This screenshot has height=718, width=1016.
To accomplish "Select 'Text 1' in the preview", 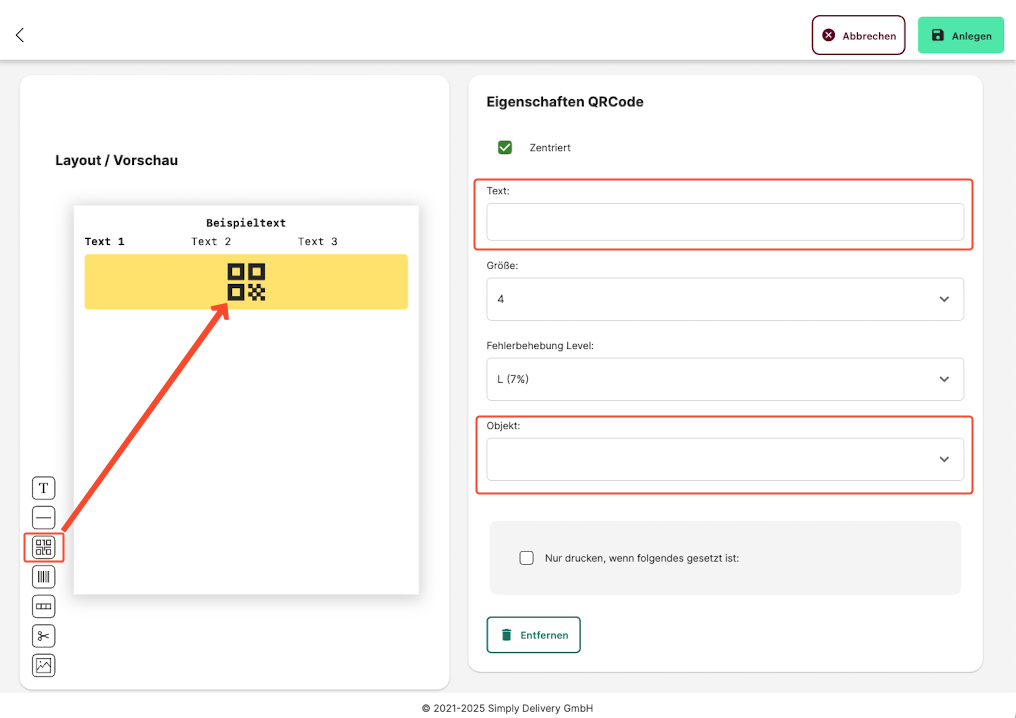I will point(104,242).
